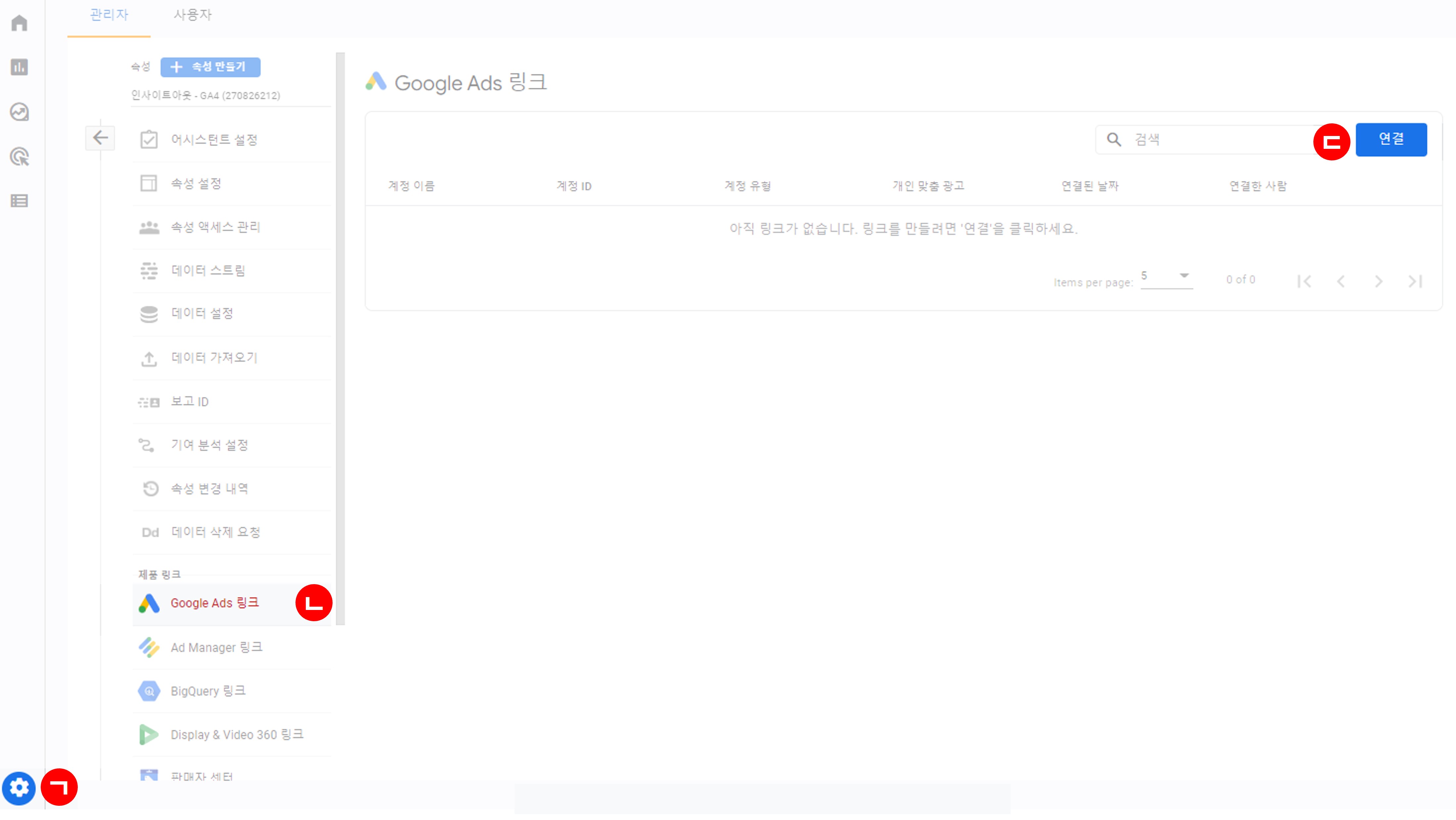1456x820 pixels.
Task: Open the Advertising cursor target icon
Action: click(19, 156)
